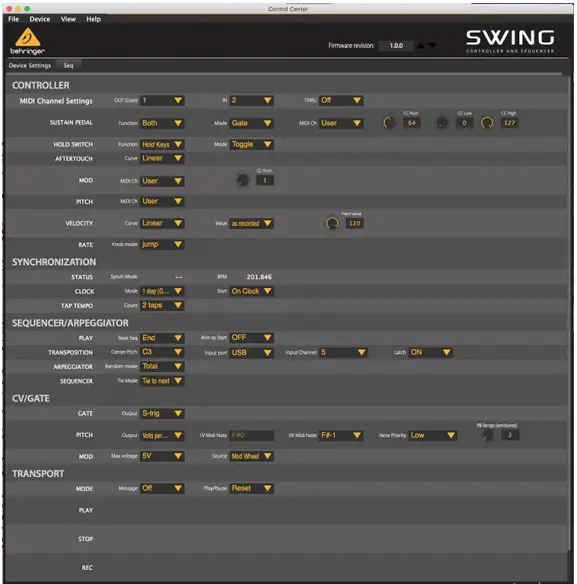Adjust Sustain Pedal CC Low knob
Screen dimensions: 577x584
442,123
